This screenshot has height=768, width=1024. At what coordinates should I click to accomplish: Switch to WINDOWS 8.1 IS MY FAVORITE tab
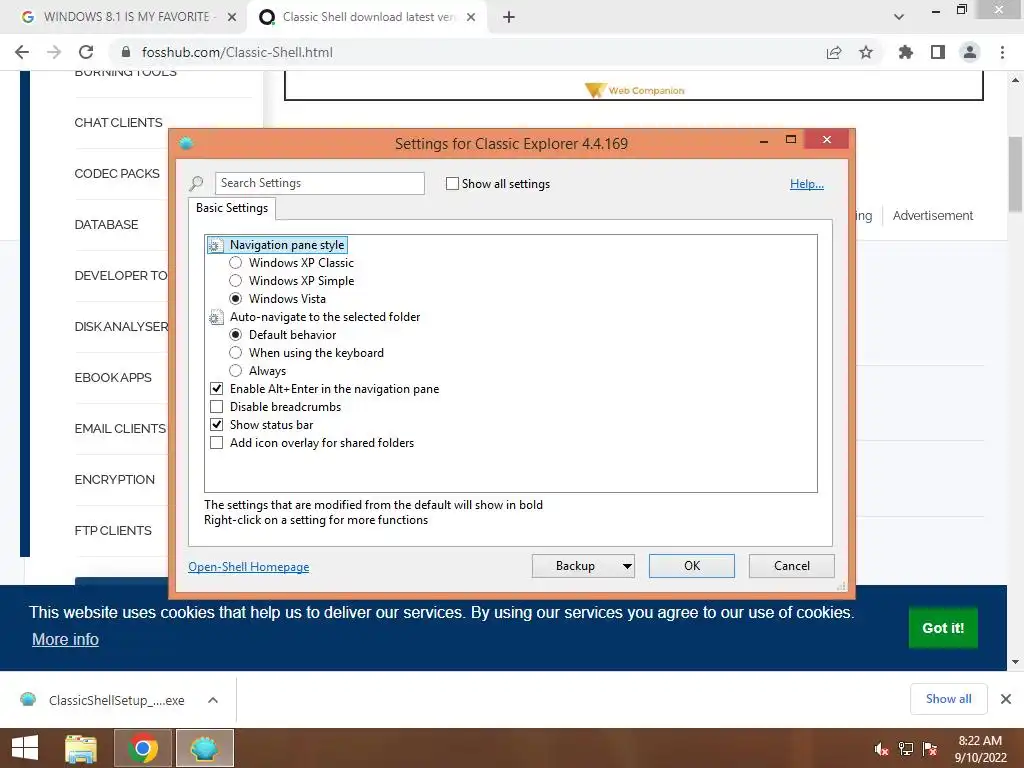pyautogui.click(x=125, y=17)
